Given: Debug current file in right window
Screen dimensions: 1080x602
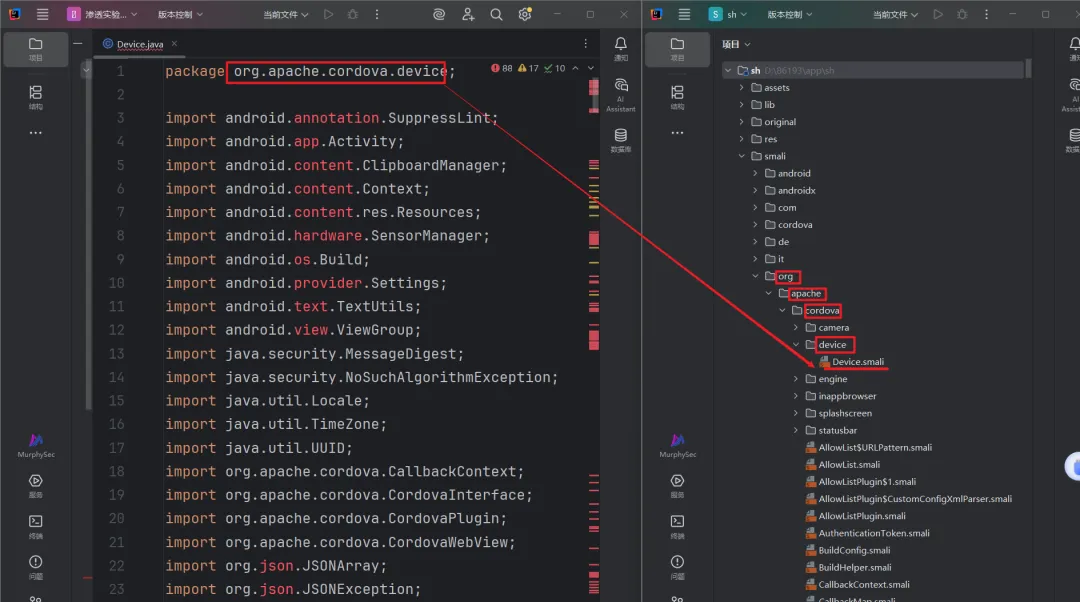Looking at the screenshot, I should [962, 14].
